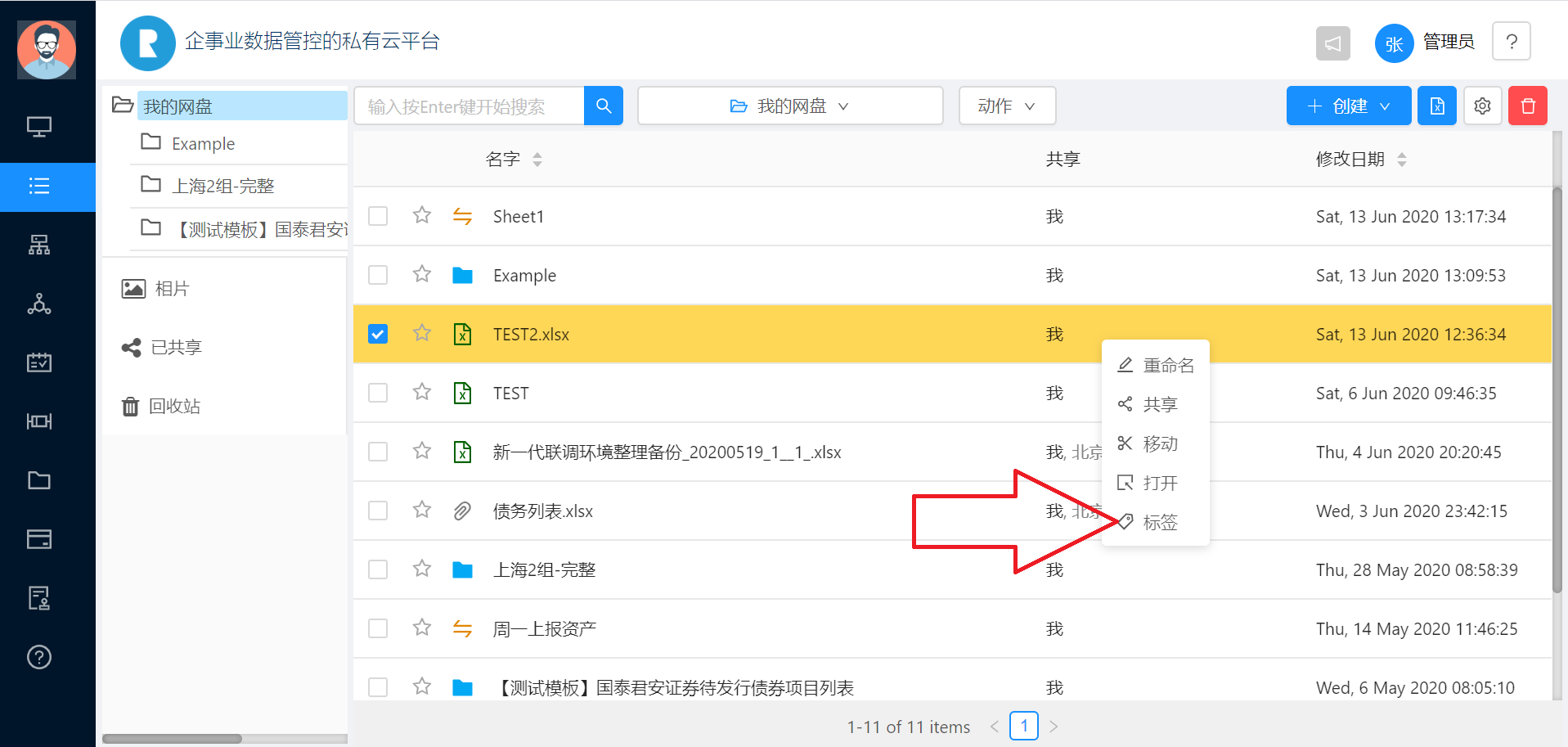The width and height of the screenshot is (1568, 747).
Task: Click the red trash delete button
Action: pos(1527,106)
